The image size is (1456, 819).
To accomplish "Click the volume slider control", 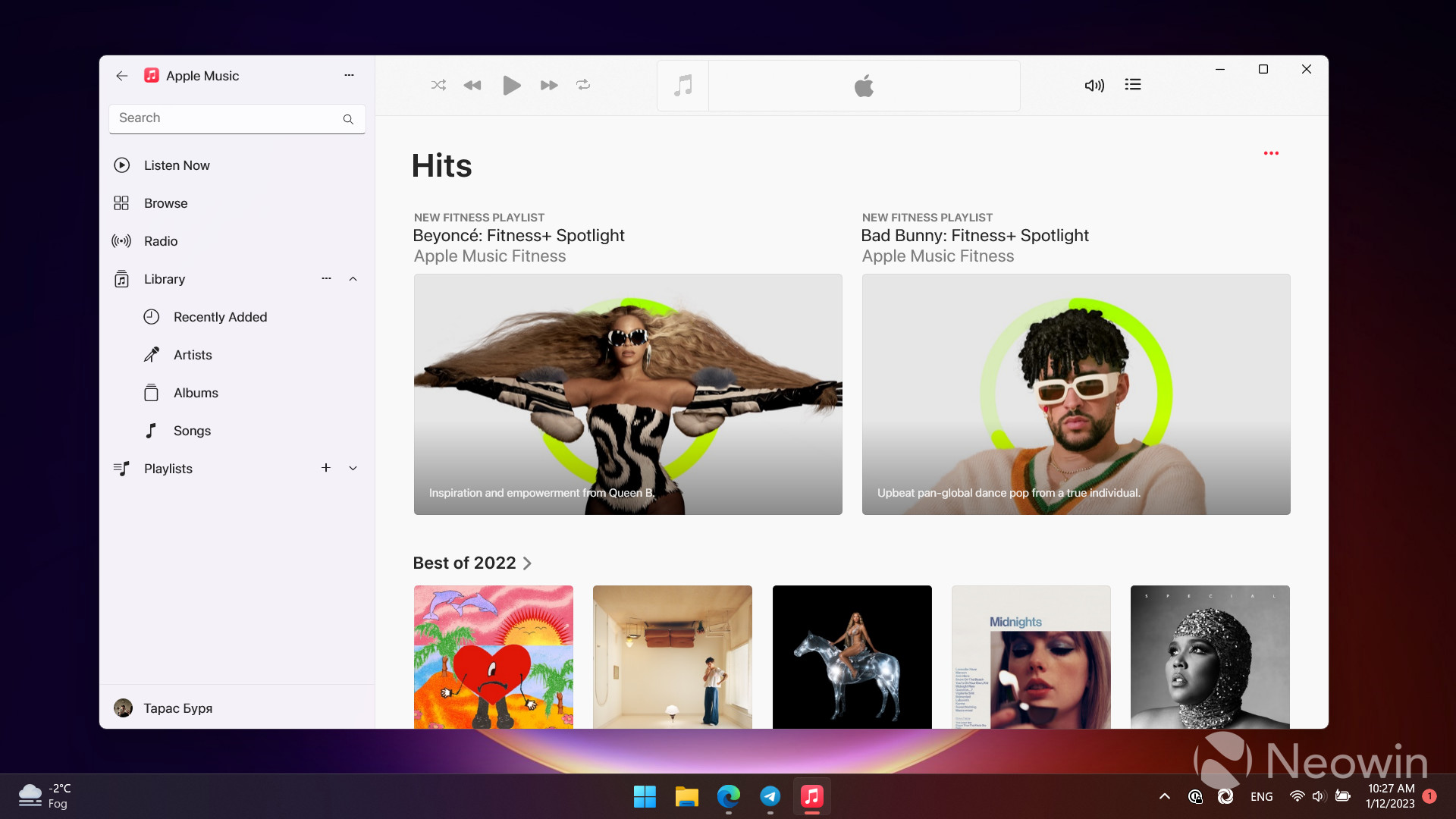I will click(1094, 85).
